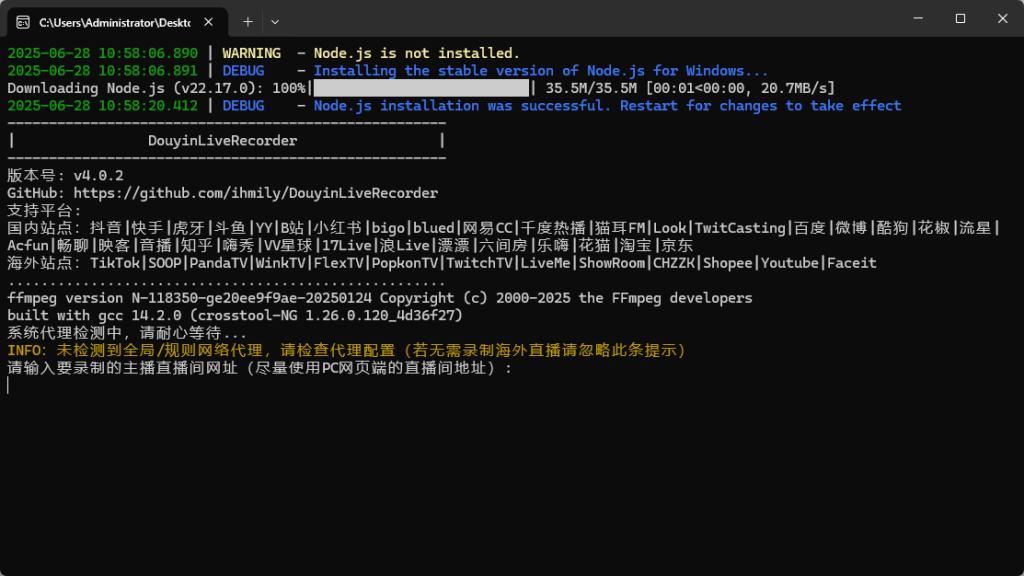Click the Node.js download progress bar

(x=422, y=88)
